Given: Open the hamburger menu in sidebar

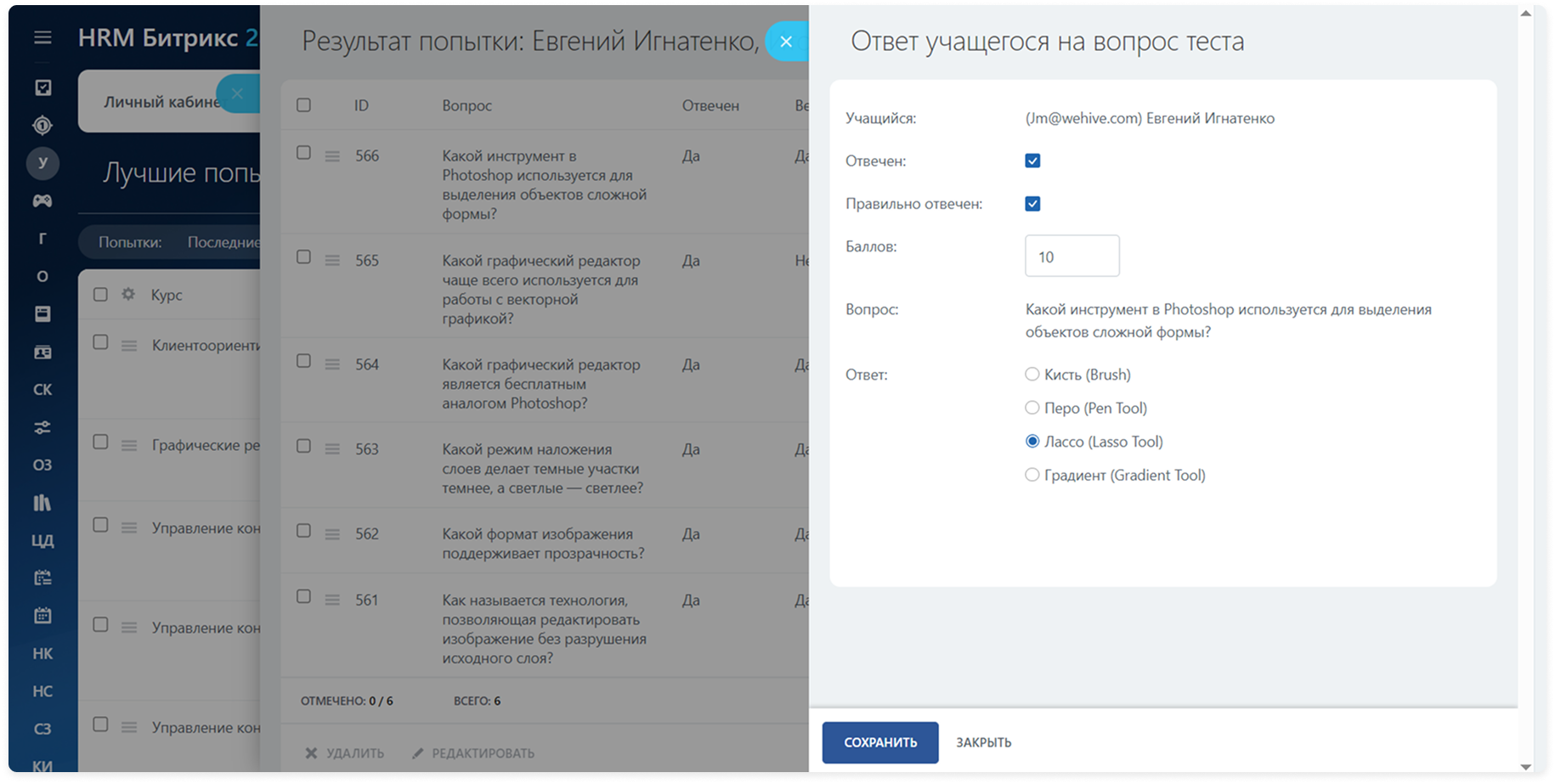Looking at the screenshot, I should click(42, 37).
